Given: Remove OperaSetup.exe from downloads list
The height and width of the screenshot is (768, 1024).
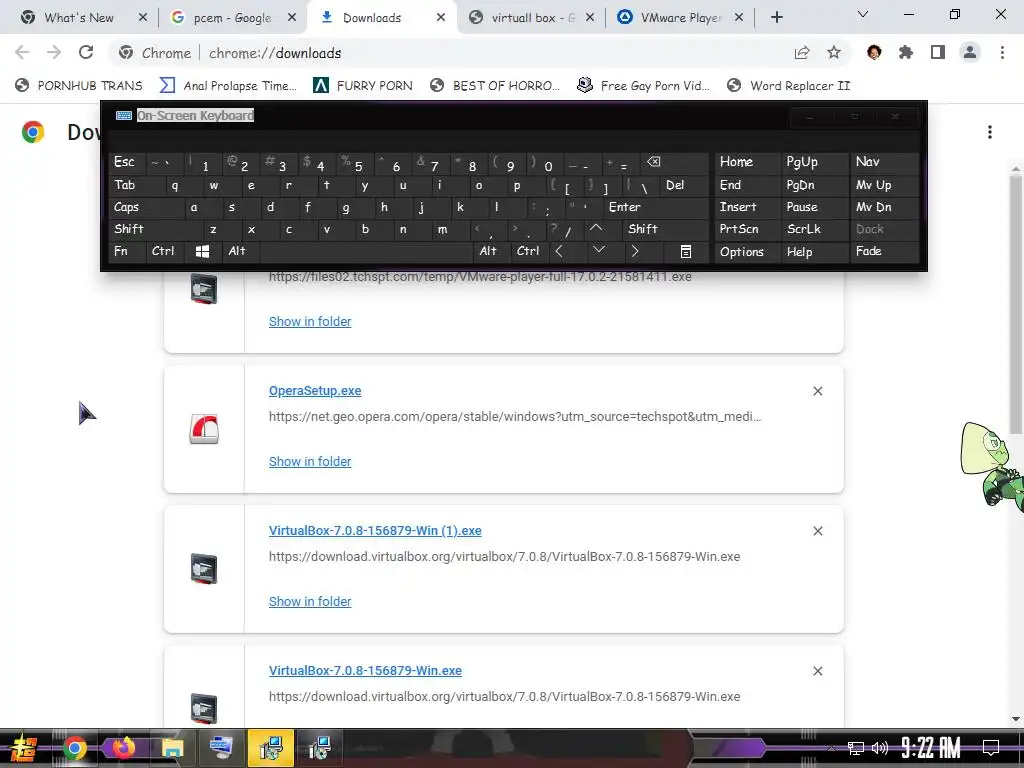Looking at the screenshot, I should (818, 391).
